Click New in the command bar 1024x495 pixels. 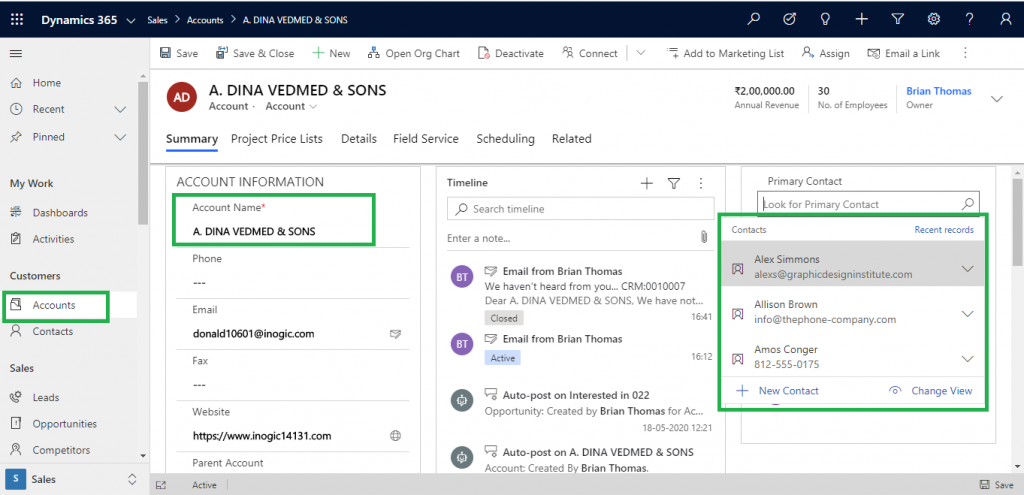(x=331, y=54)
